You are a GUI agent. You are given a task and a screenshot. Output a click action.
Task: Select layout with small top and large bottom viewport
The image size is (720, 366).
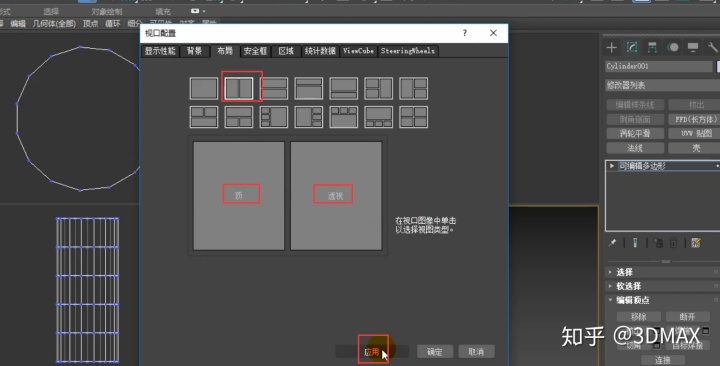[x=309, y=89]
